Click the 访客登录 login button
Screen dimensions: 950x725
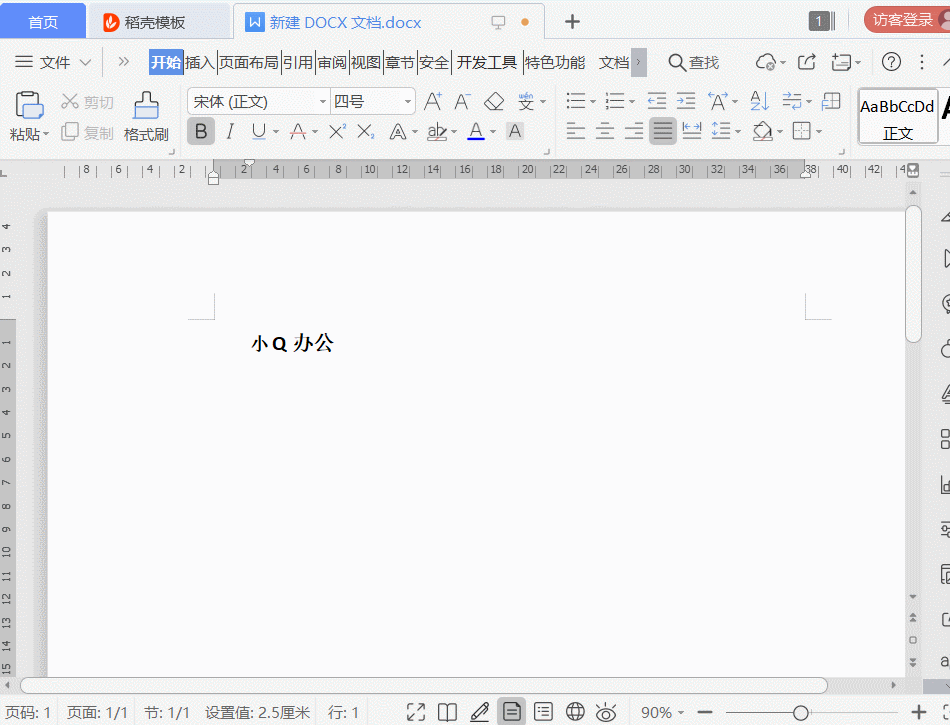click(x=902, y=20)
